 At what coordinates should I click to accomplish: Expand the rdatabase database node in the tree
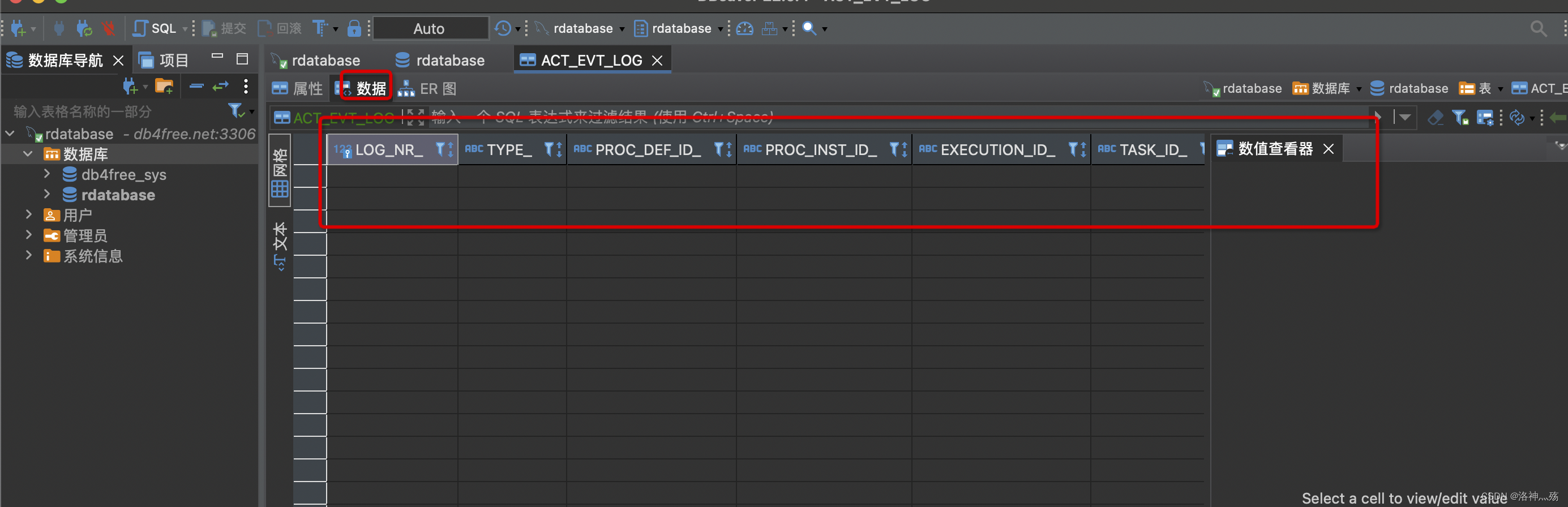pyautogui.click(x=47, y=194)
